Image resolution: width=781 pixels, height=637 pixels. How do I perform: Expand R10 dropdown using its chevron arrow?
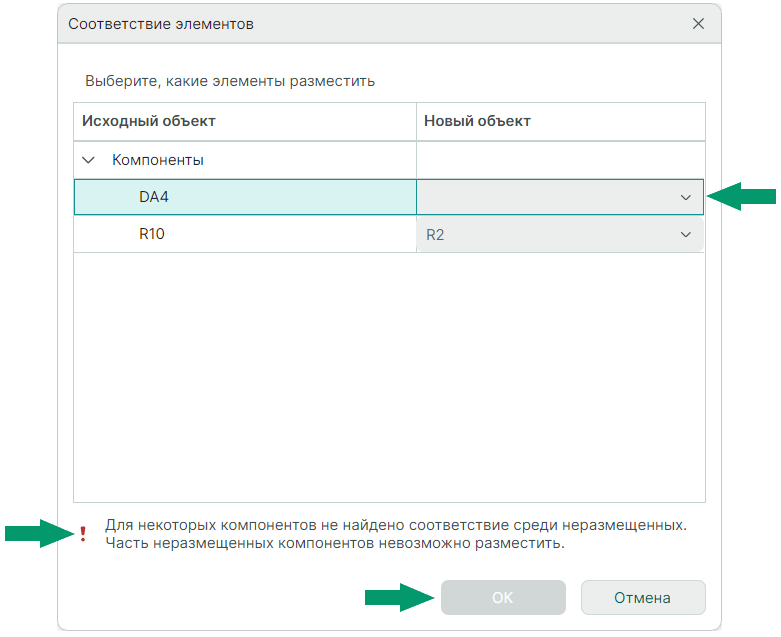pos(686,234)
